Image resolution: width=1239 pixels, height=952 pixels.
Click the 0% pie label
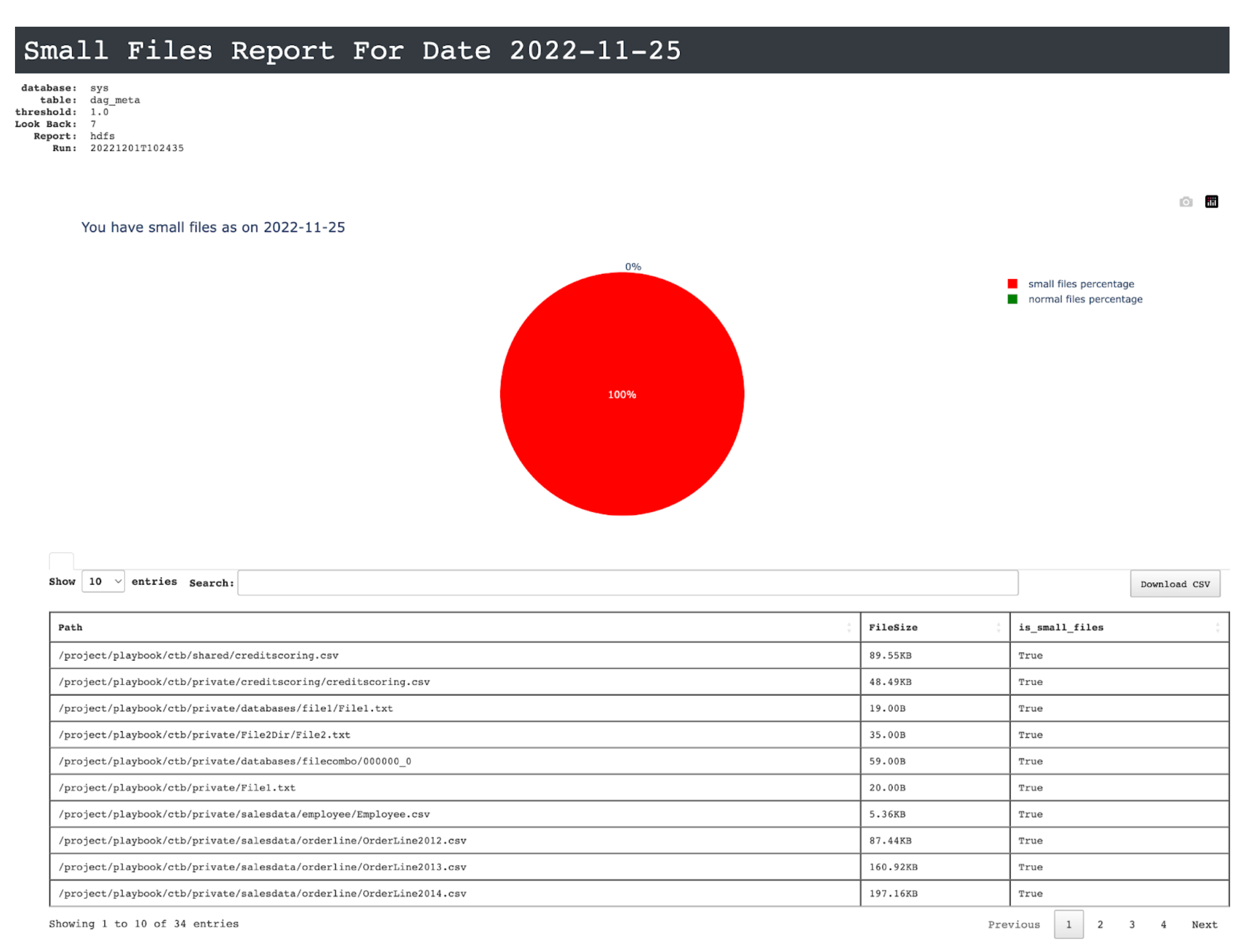click(x=633, y=266)
